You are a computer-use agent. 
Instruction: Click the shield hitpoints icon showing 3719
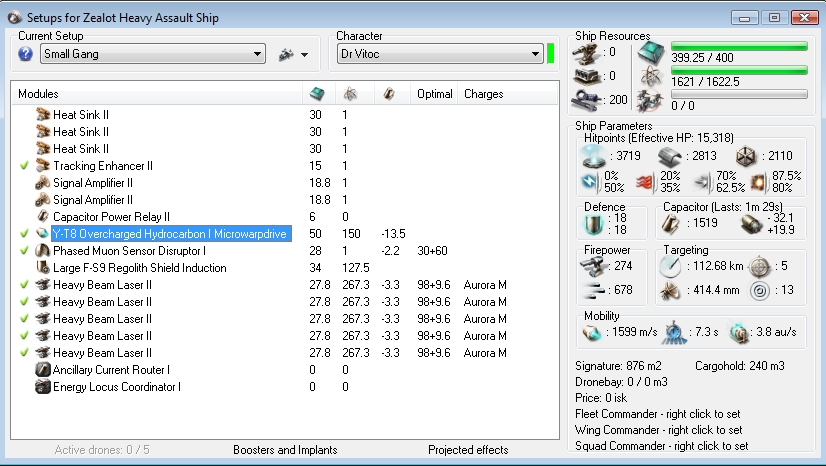pos(594,156)
